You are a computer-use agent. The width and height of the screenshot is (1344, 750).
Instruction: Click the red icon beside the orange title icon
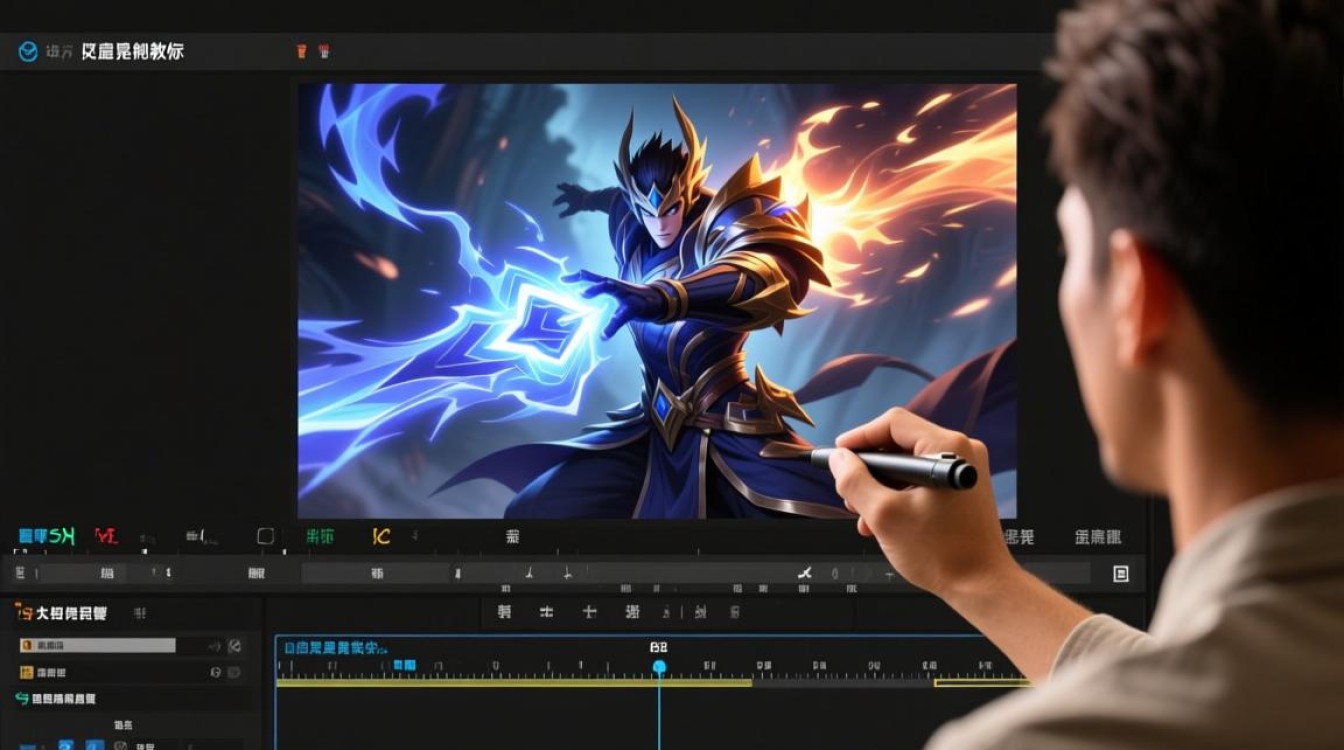coord(324,51)
